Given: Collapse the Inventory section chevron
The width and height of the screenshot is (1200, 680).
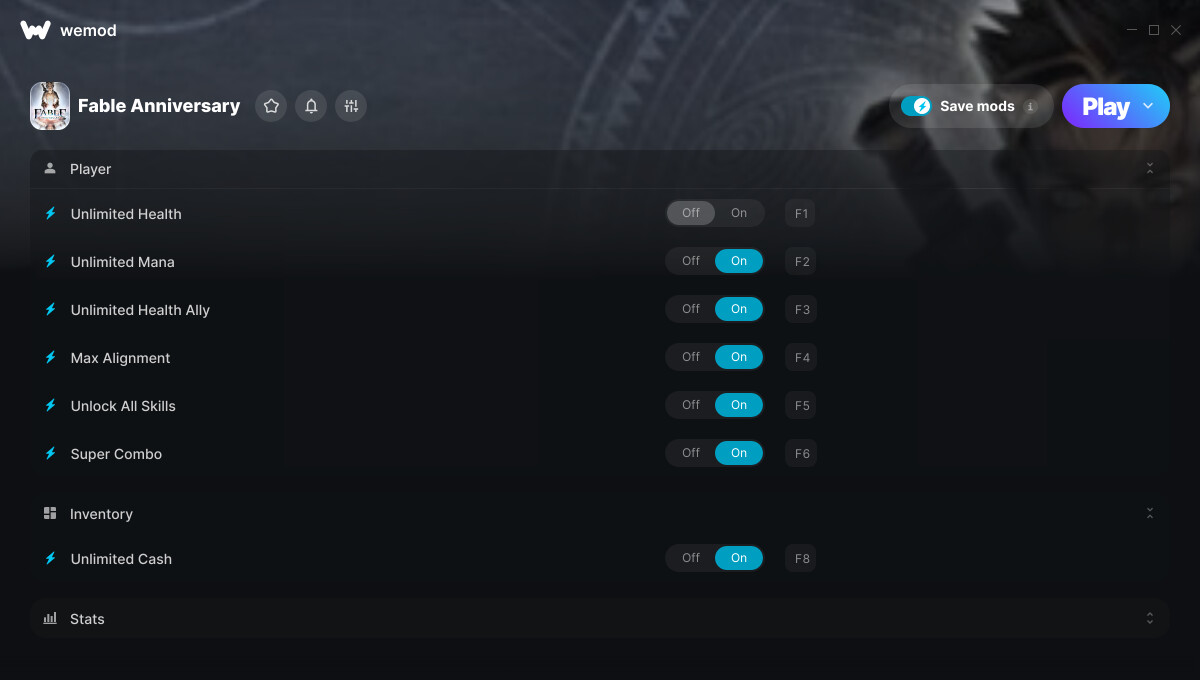Looking at the screenshot, I should point(1150,513).
